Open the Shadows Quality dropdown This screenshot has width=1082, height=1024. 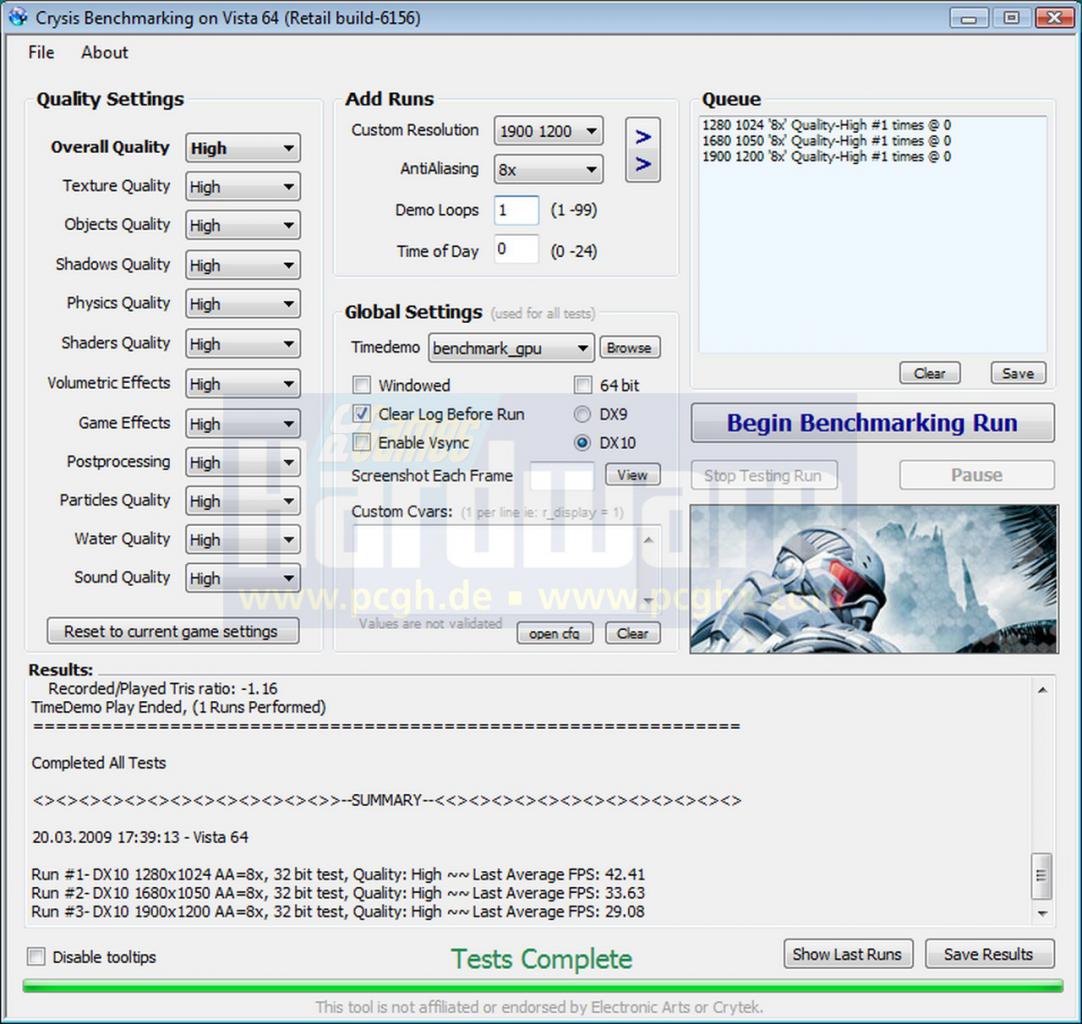(242, 265)
